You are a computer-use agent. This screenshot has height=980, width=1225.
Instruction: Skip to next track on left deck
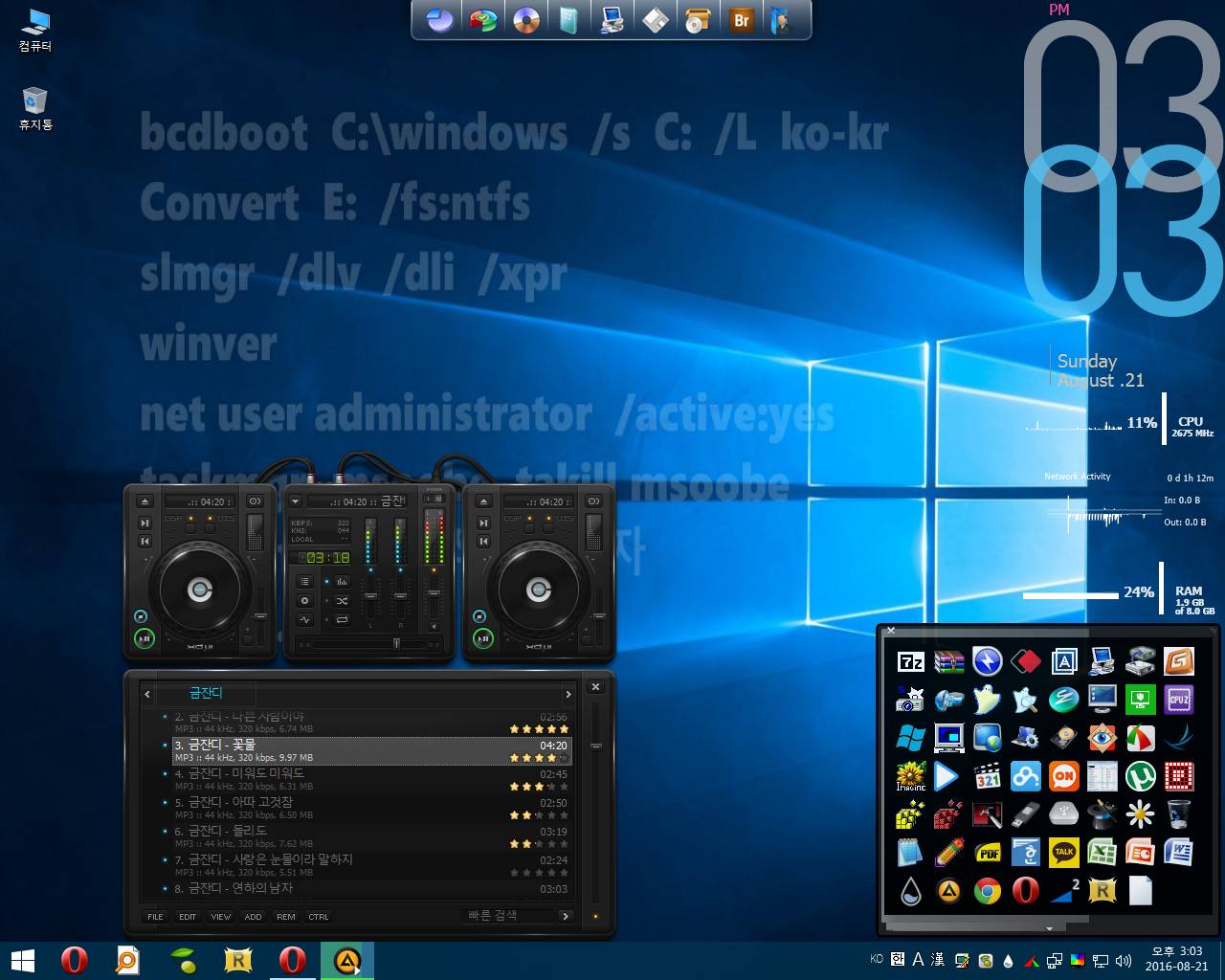click(145, 523)
